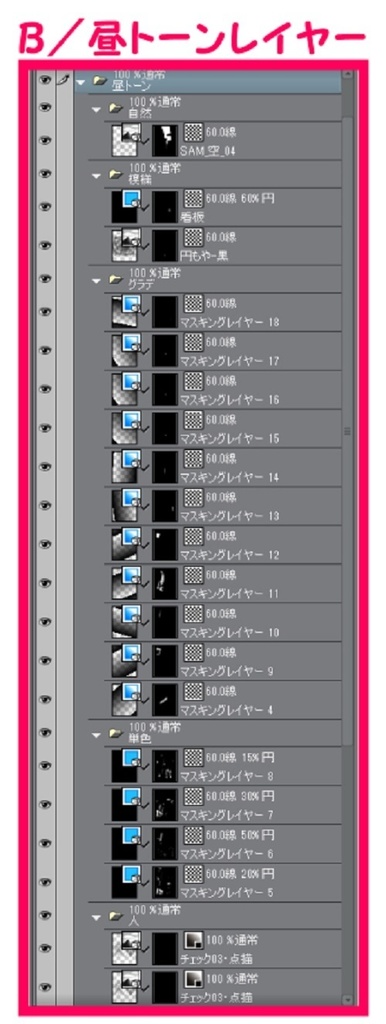Collapse the 単色 folder
The image size is (386, 1024).
96,735
